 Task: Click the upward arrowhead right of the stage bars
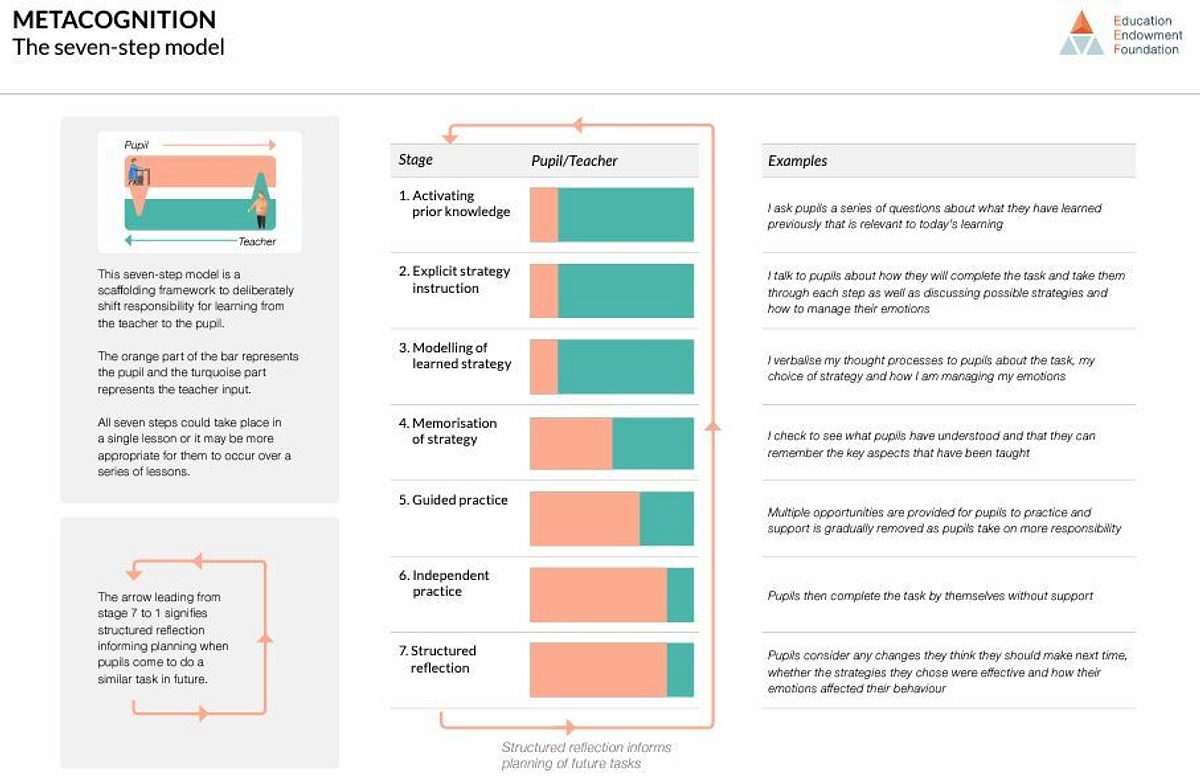point(712,426)
